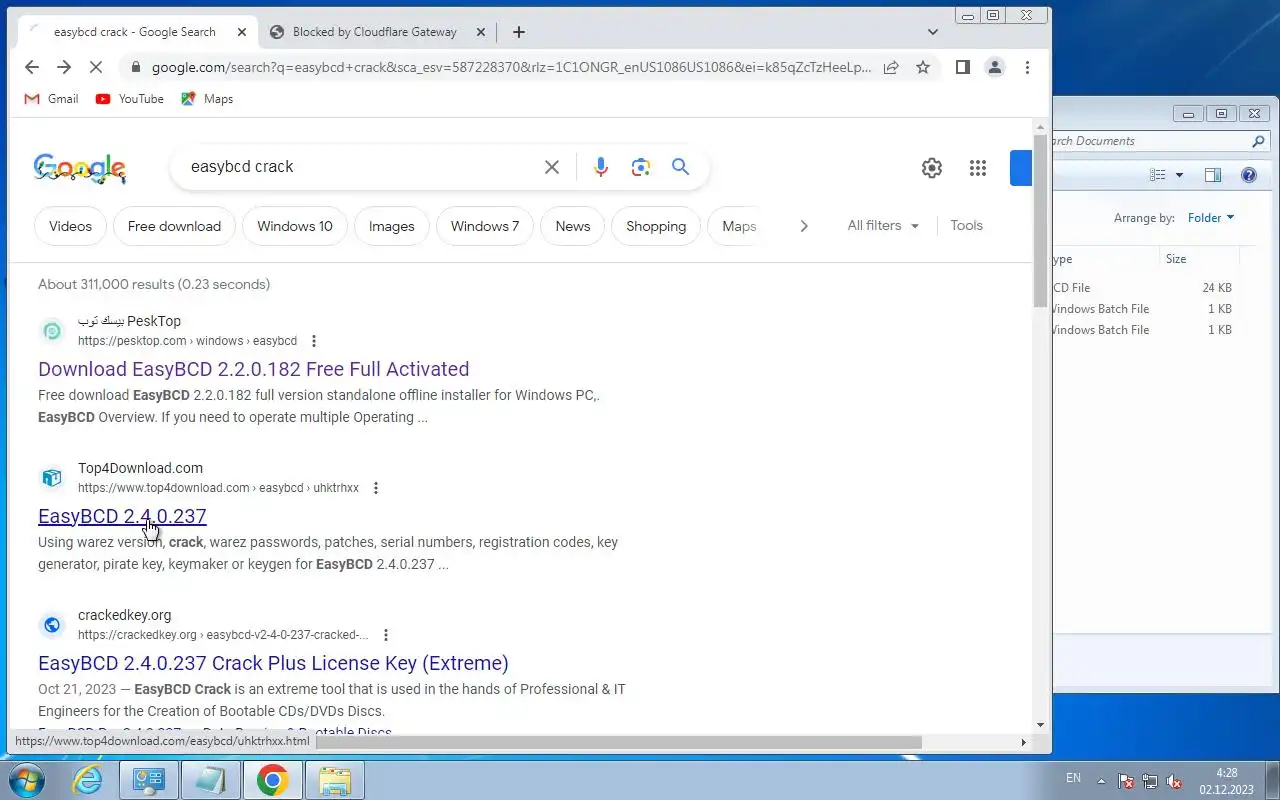Open File Explorer taskbar button
Screen dimensions: 1280x800
pyautogui.click(x=334, y=780)
